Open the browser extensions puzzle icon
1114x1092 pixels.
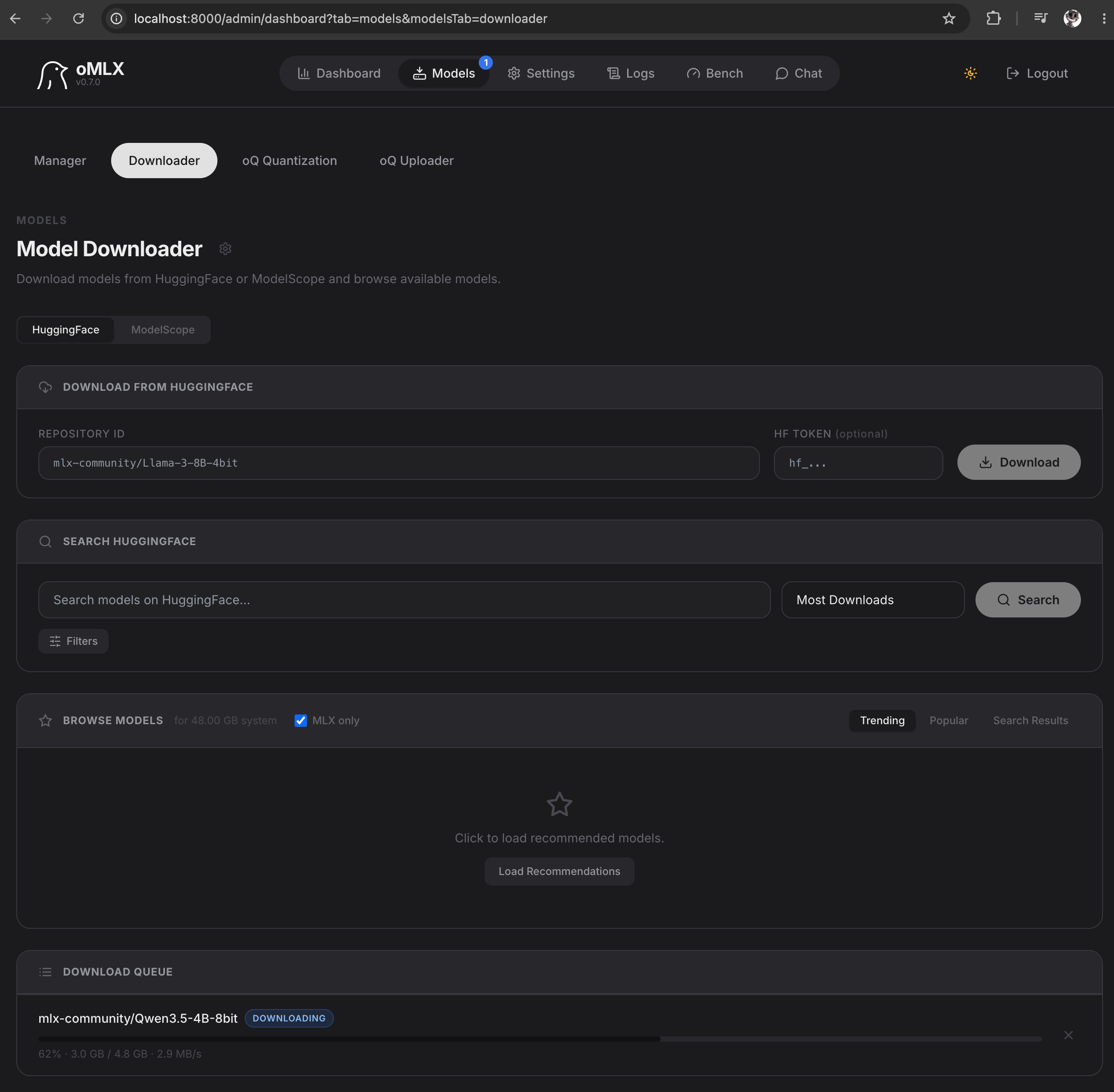click(994, 19)
